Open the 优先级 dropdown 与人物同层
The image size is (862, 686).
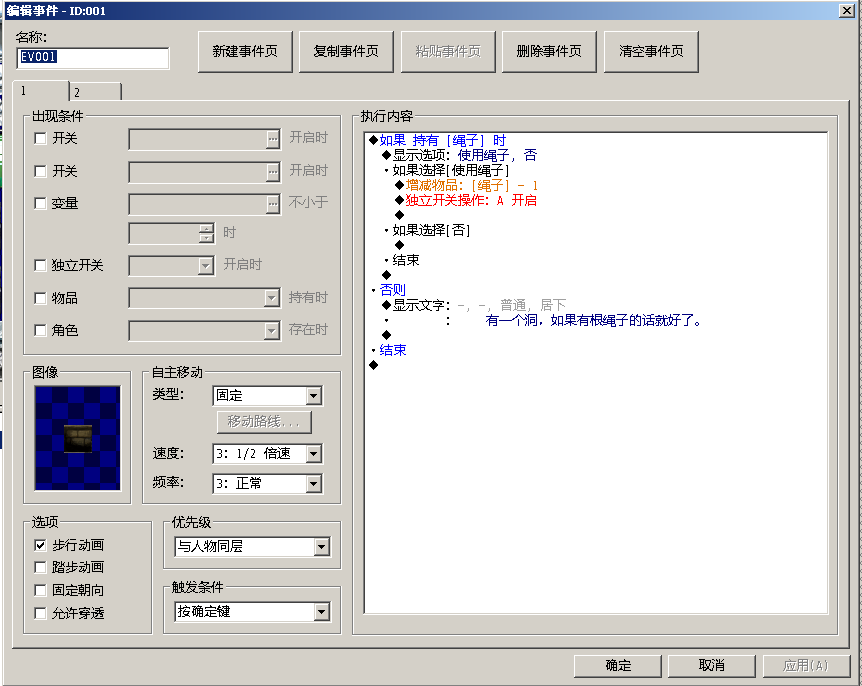point(252,547)
